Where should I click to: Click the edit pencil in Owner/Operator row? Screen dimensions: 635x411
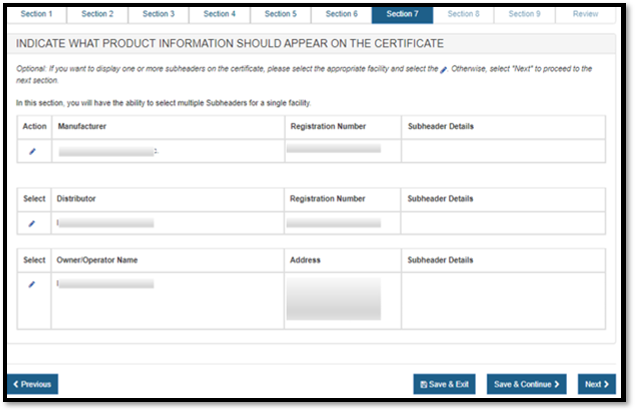pyautogui.click(x=32, y=284)
